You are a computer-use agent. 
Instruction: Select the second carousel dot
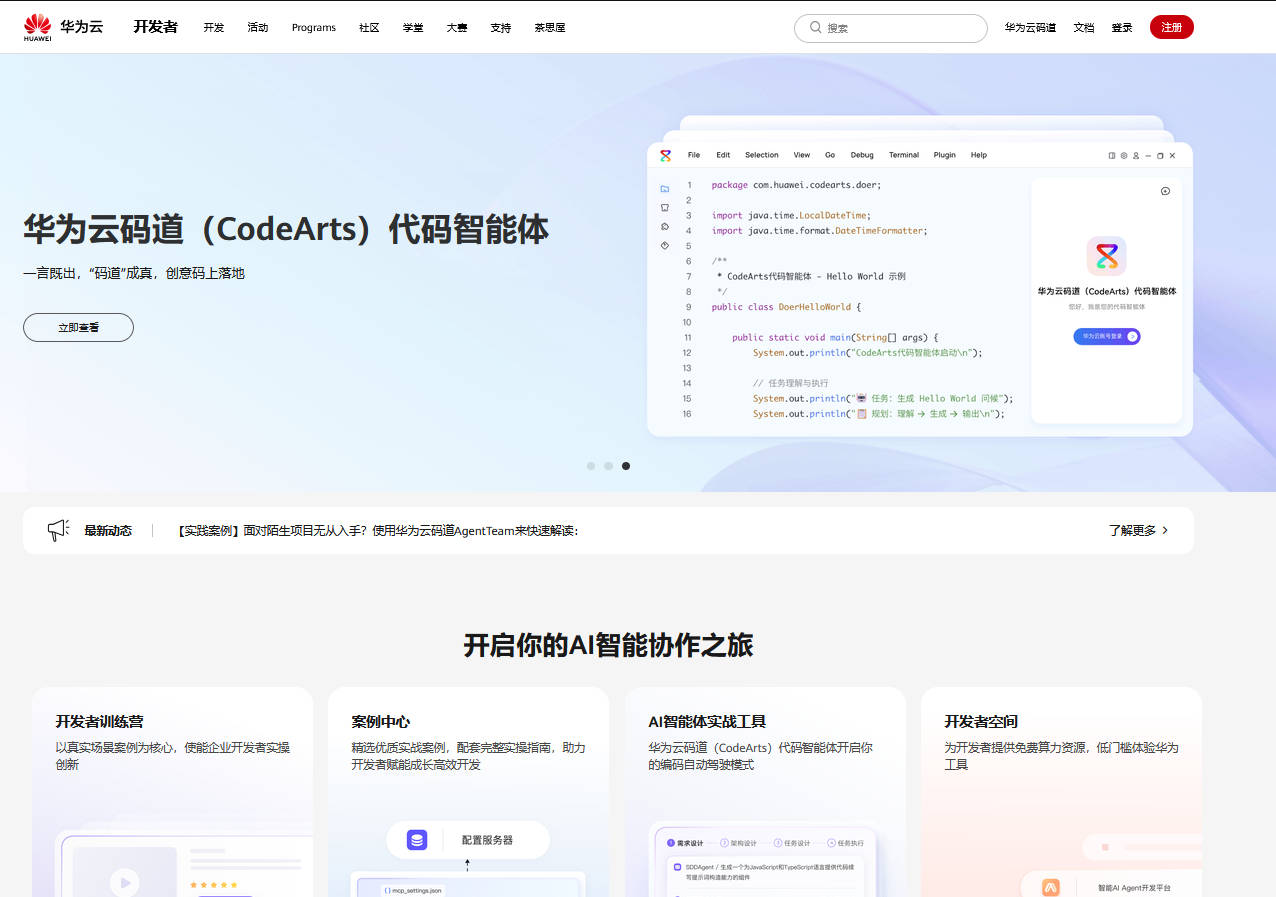tap(608, 466)
